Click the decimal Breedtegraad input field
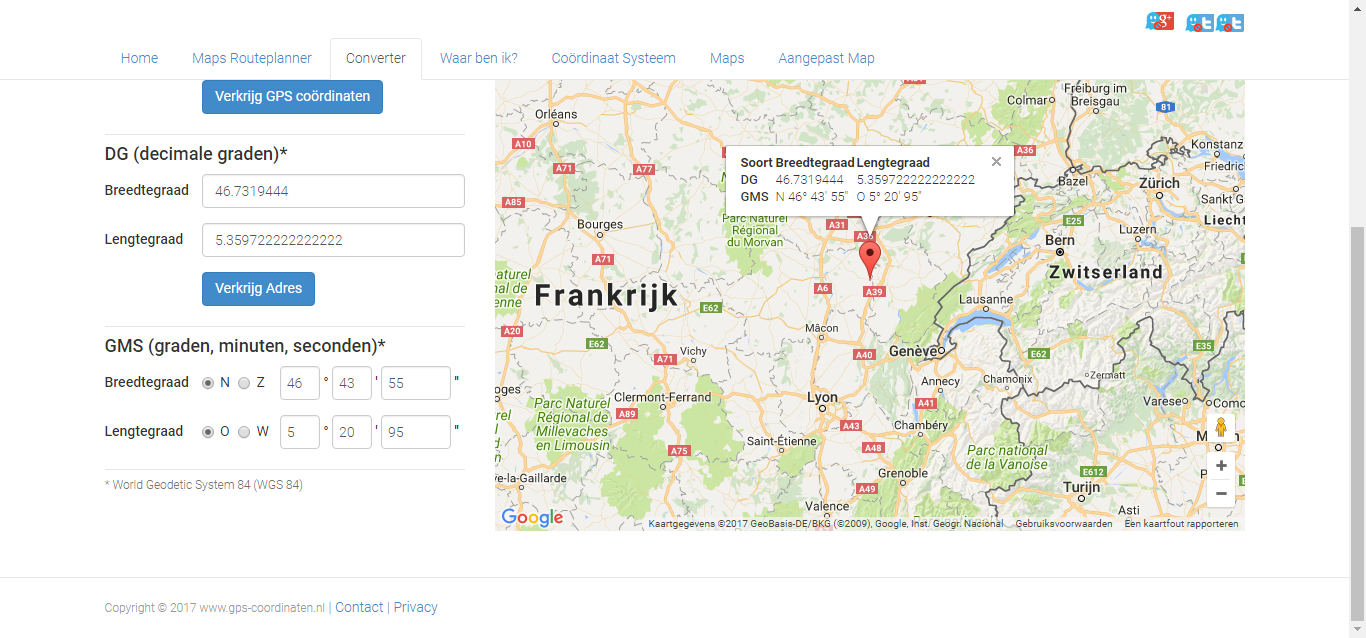This screenshot has height=638, width=1366. [333, 191]
